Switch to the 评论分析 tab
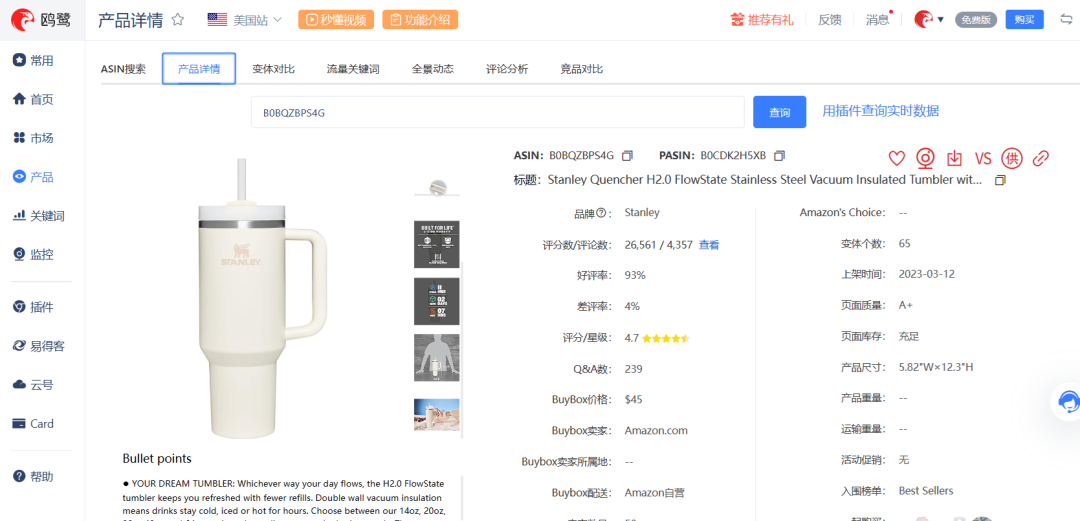This screenshot has height=521, width=1080. 507,69
